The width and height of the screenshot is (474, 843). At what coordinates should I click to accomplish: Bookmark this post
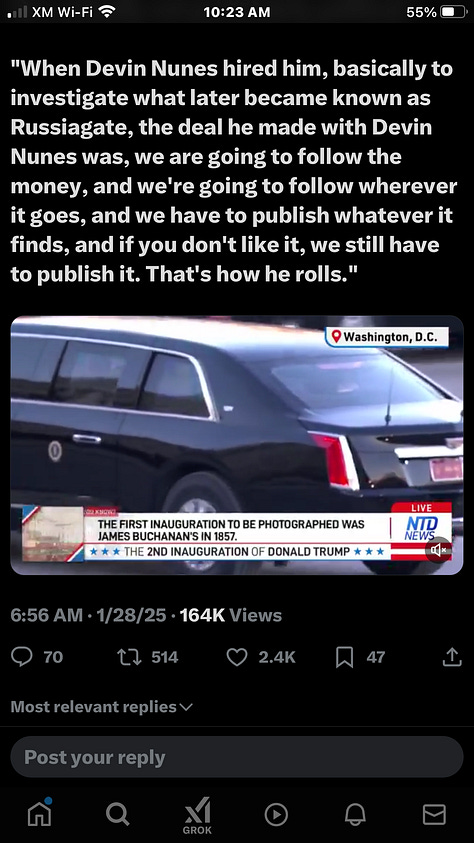coord(344,657)
